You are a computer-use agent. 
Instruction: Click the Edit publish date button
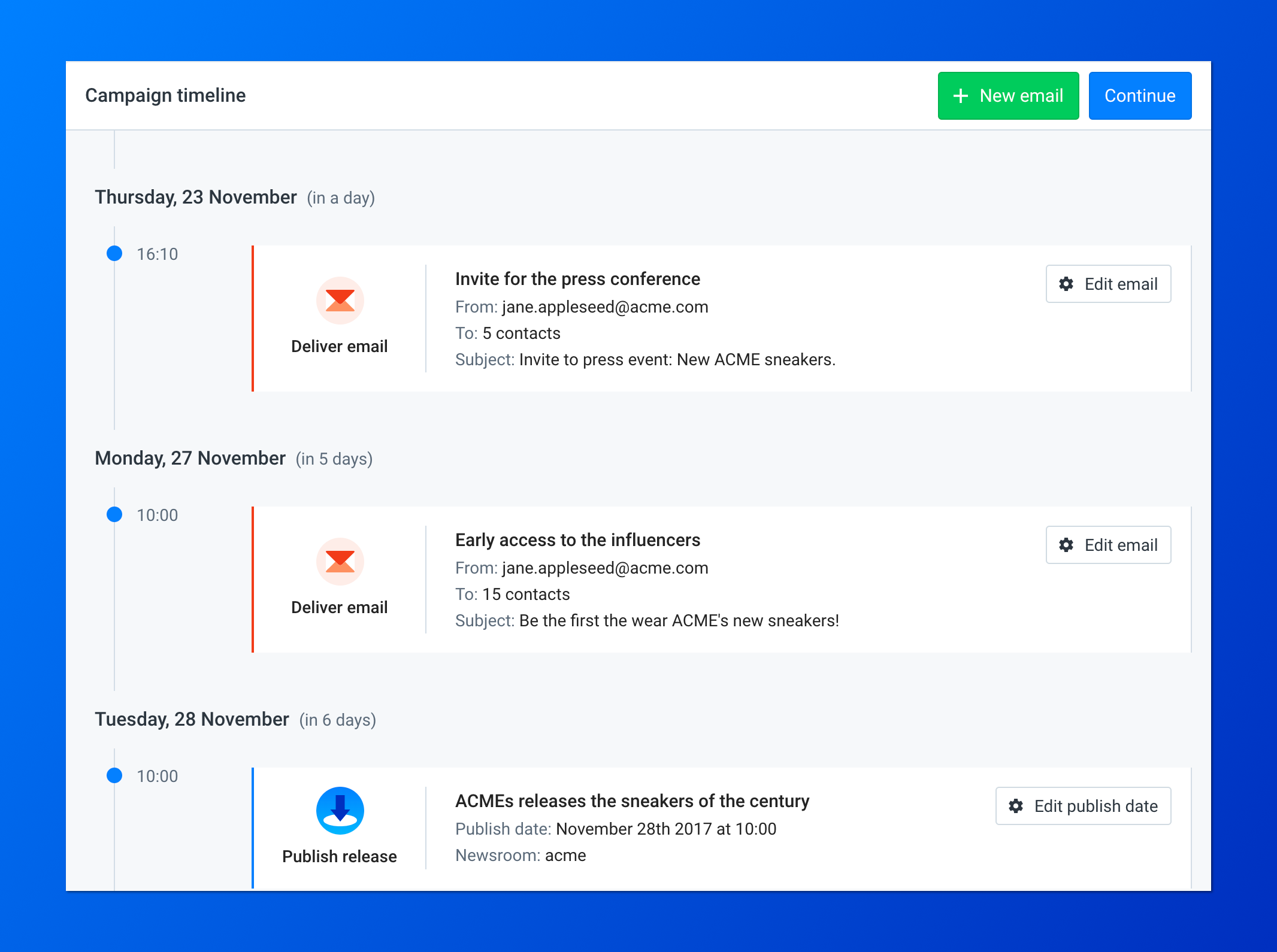tap(1083, 806)
